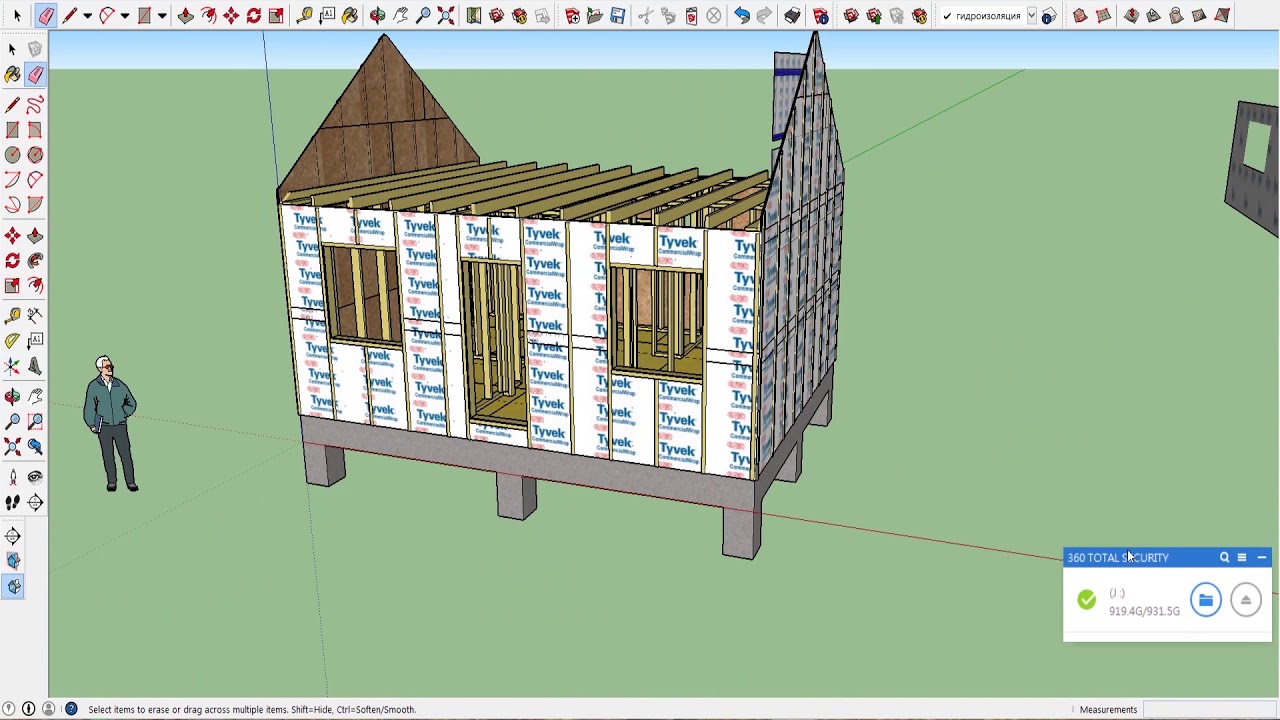Screen dimensions: 1280x720
Task: Activate Zoom Window in left toolbar
Action: coord(35,422)
